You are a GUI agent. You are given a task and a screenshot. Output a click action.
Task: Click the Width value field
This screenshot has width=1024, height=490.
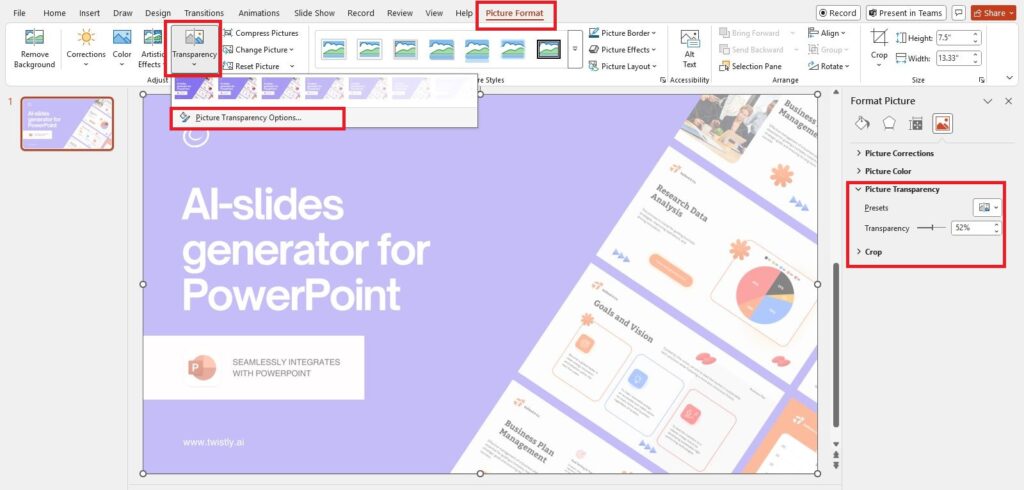tap(953, 58)
